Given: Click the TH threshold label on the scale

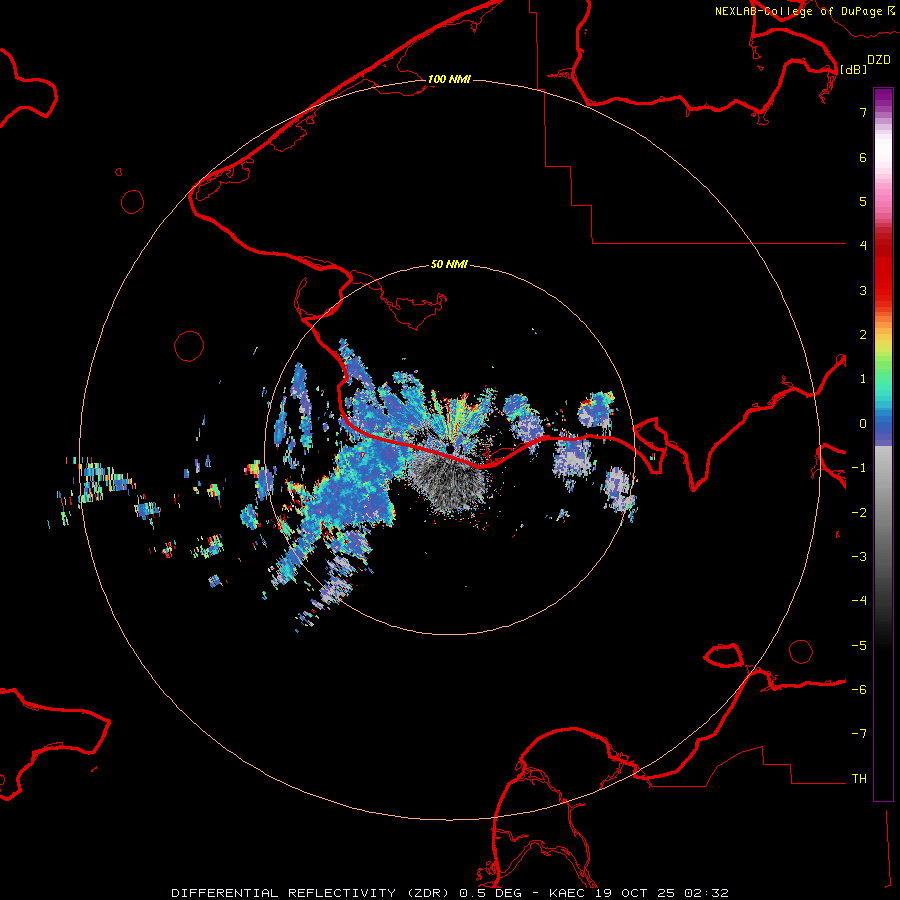Looking at the screenshot, I should pyautogui.click(x=859, y=779).
